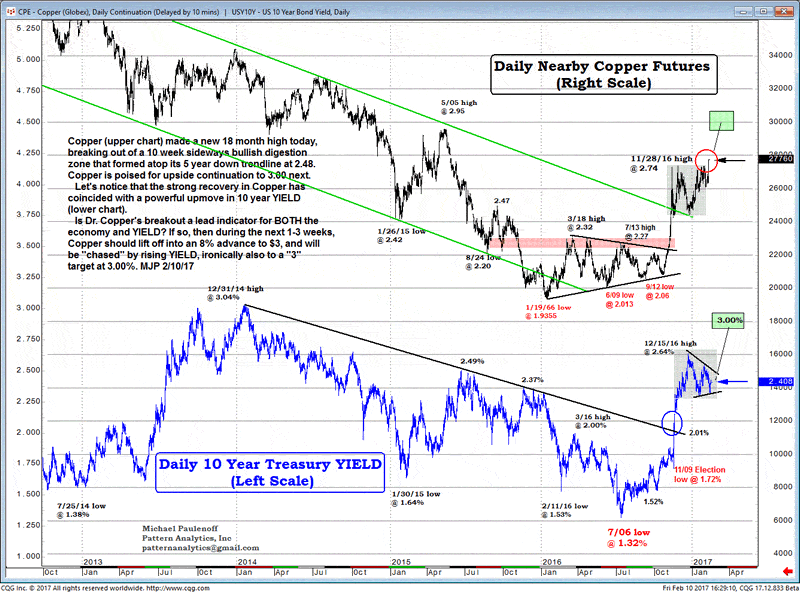
Task: Select the Daily 10 Year Treasury YIELD label box
Action: coord(270,472)
